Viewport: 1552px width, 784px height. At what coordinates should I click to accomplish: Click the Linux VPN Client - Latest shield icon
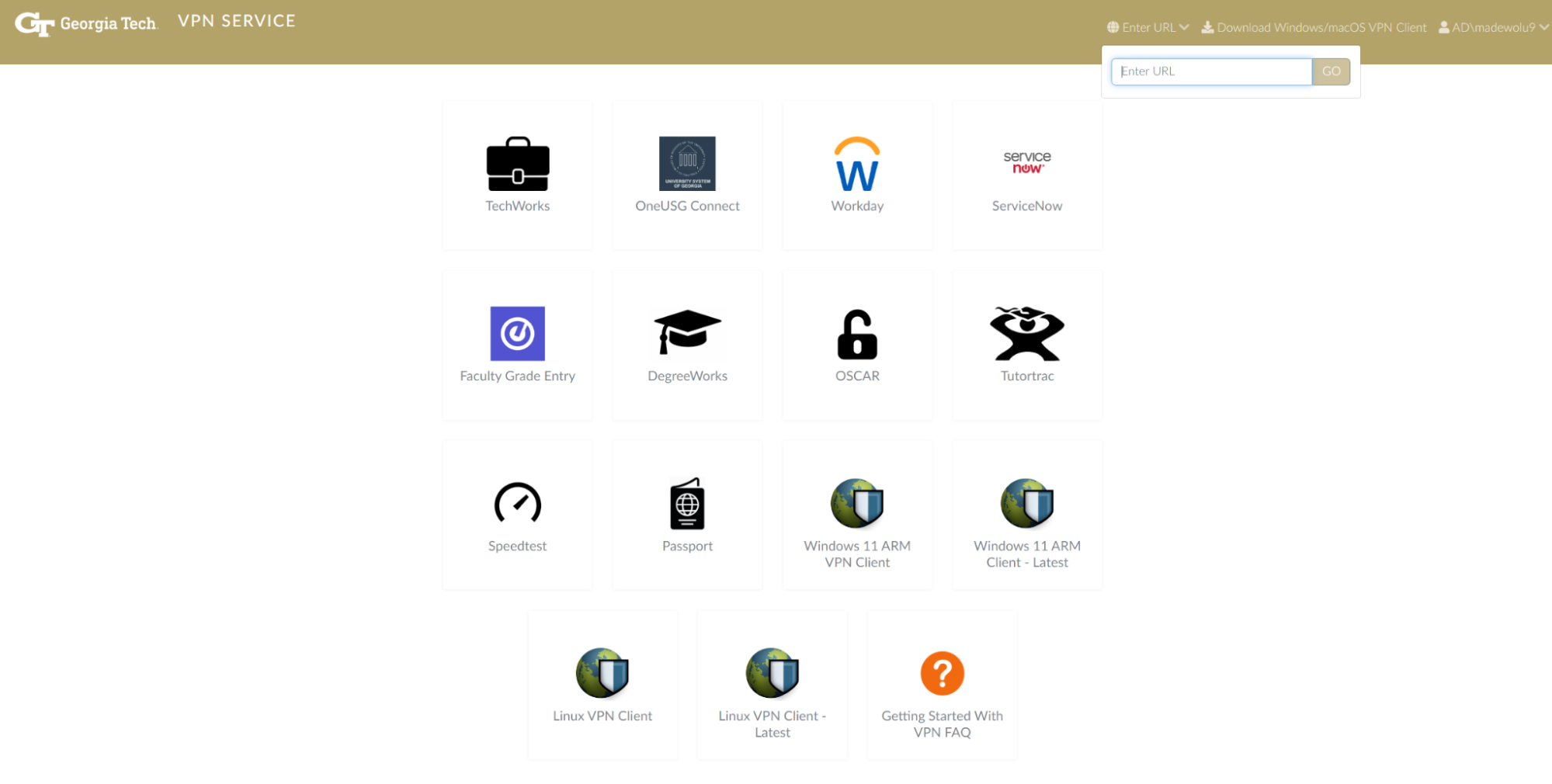tap(773, 673)
